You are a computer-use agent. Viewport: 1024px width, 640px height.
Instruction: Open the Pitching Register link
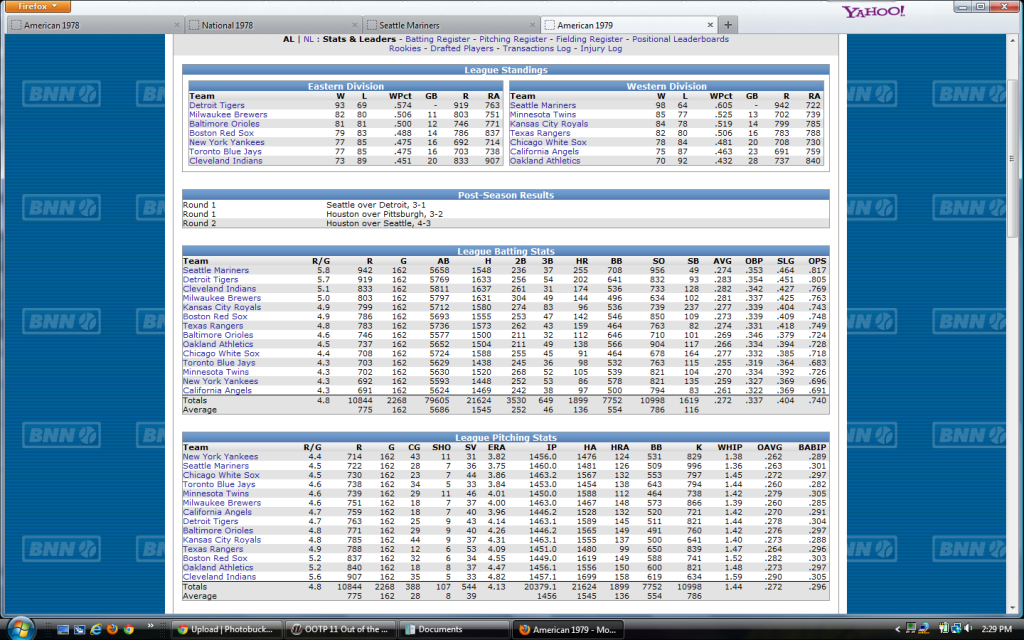pyautogui.click(x=513, y=39)
